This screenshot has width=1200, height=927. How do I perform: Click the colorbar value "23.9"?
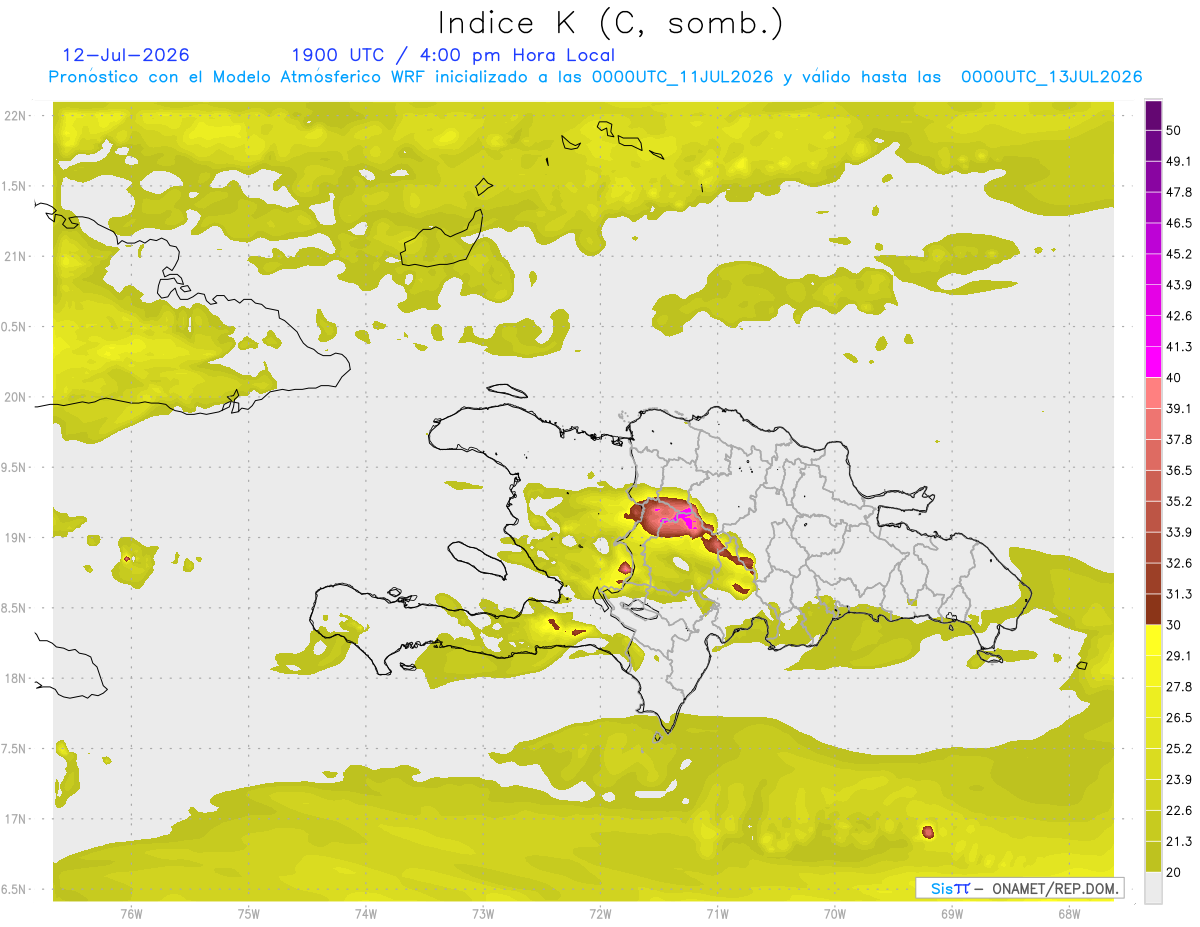coord(1179,780)
